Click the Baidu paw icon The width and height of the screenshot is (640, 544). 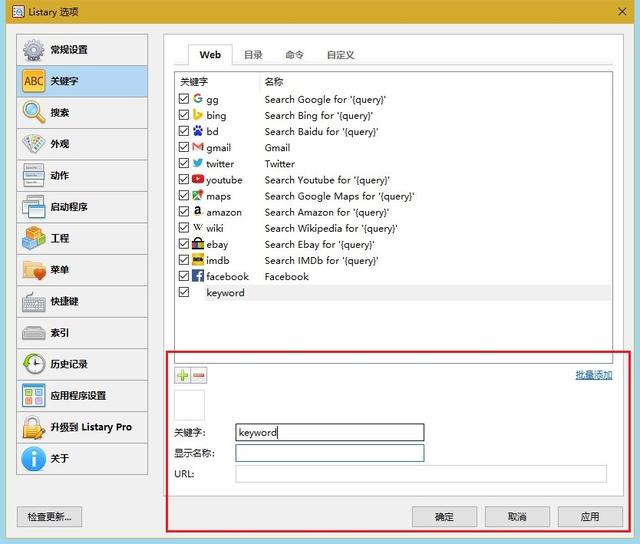pos(198,131)
